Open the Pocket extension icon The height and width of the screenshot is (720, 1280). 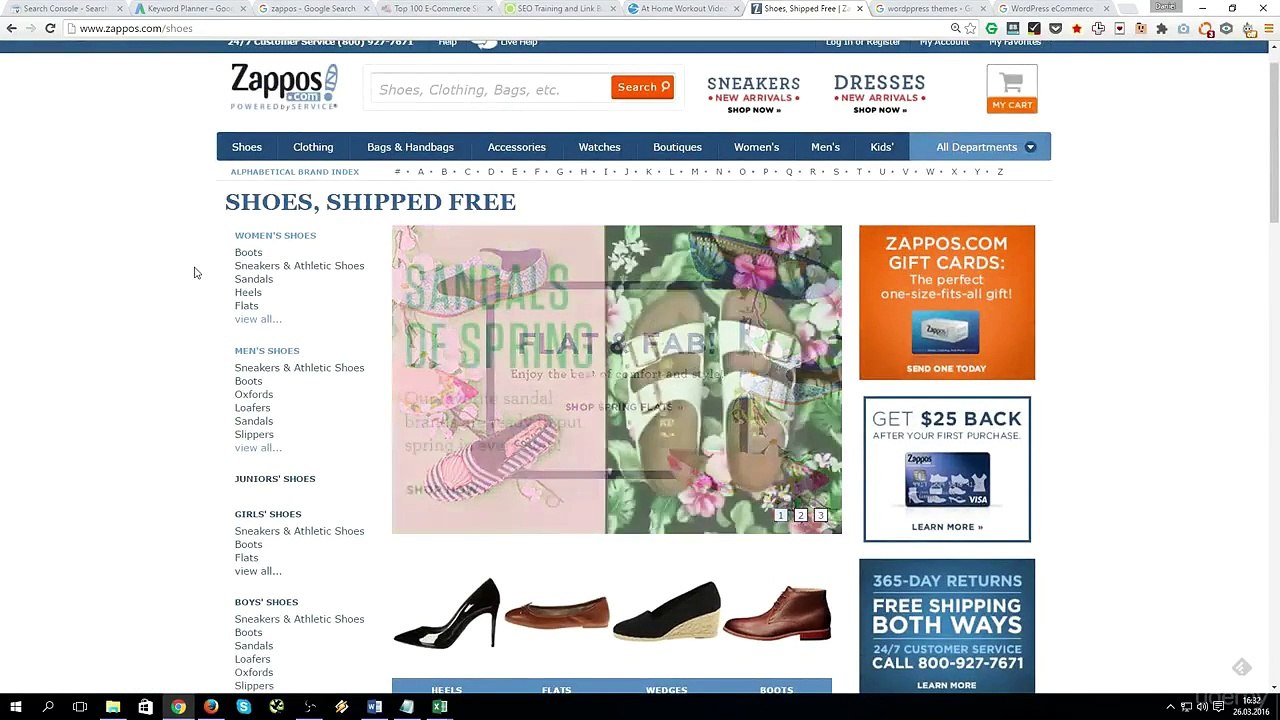coord(1055,29)
